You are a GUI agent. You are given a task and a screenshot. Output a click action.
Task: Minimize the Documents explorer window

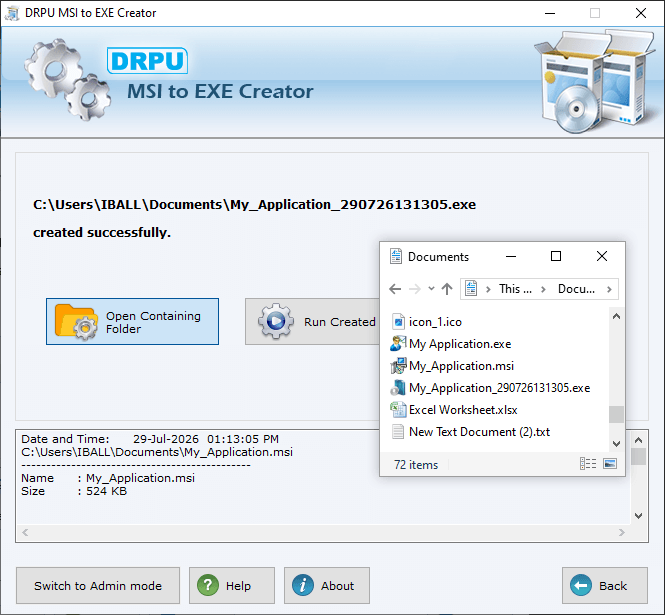(511, 256)
